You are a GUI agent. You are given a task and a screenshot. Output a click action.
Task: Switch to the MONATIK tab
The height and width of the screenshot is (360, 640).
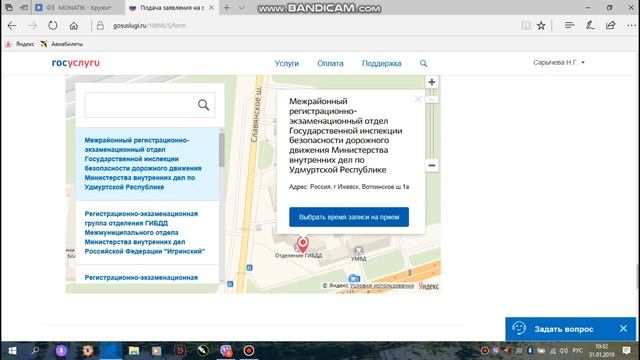[x=78, y=8]
